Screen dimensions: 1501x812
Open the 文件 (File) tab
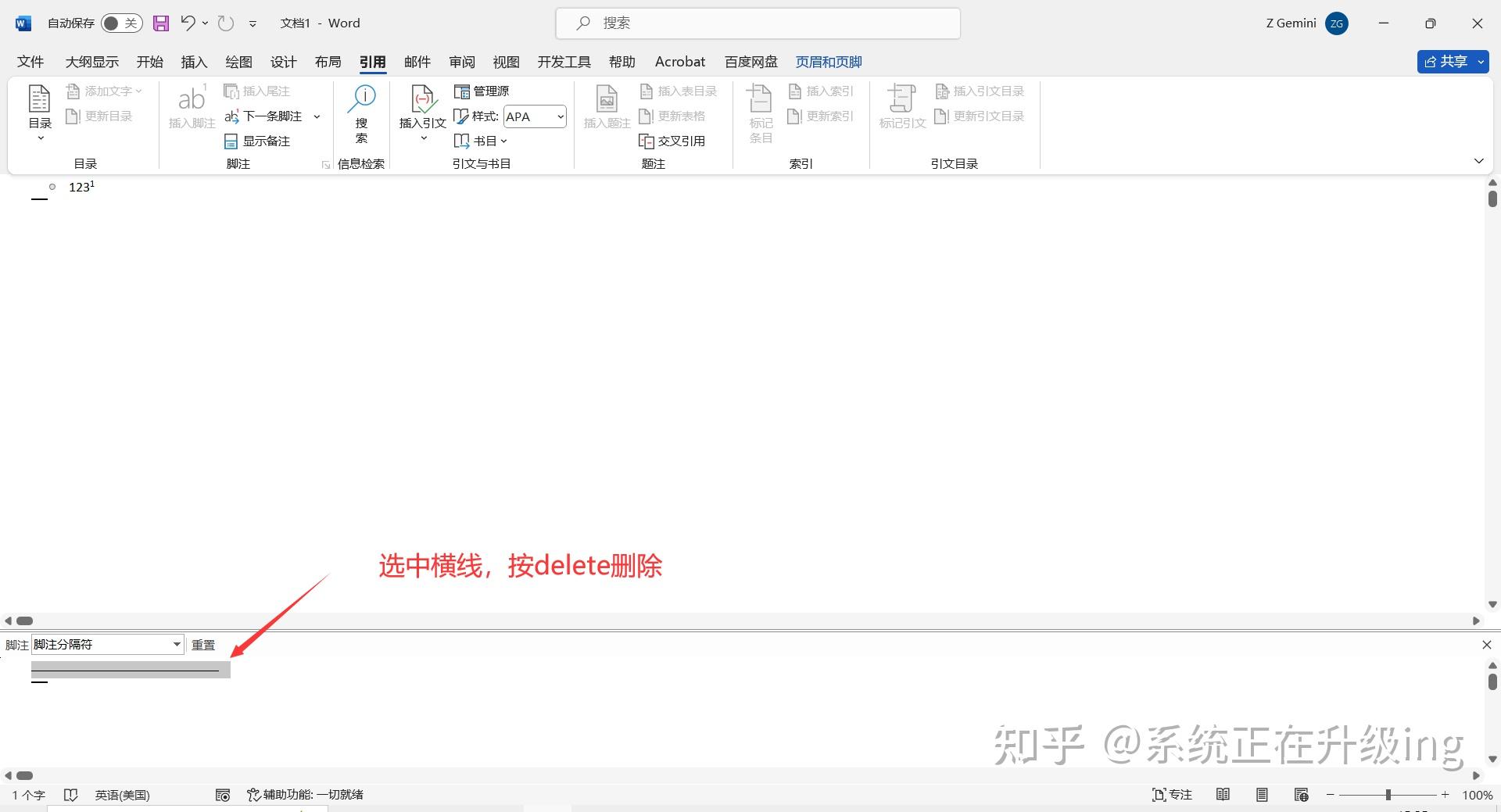(x=30, y=62)
